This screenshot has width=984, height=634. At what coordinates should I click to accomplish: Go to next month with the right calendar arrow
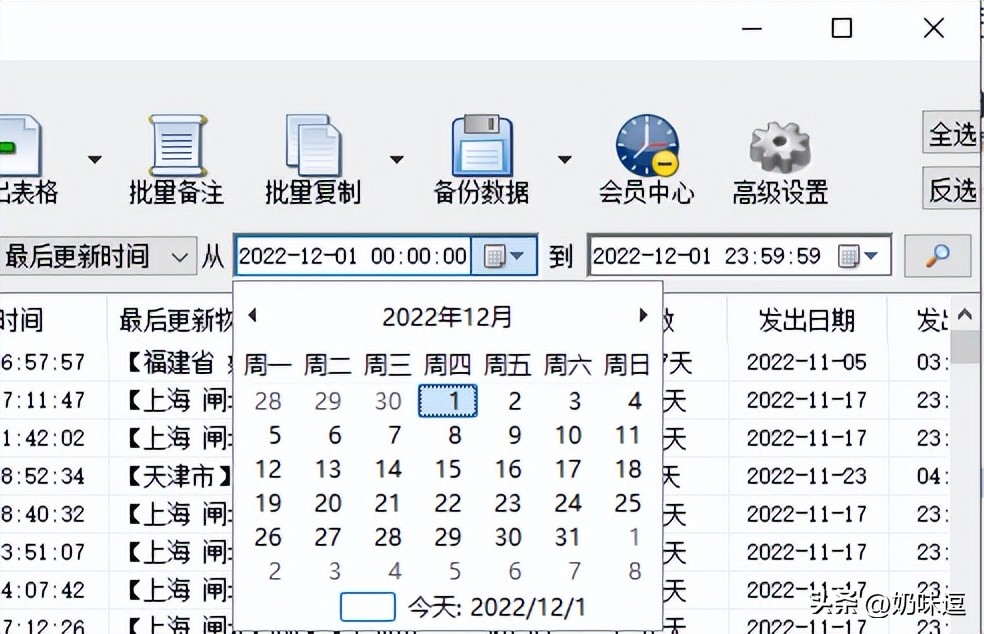coord(643,315)
